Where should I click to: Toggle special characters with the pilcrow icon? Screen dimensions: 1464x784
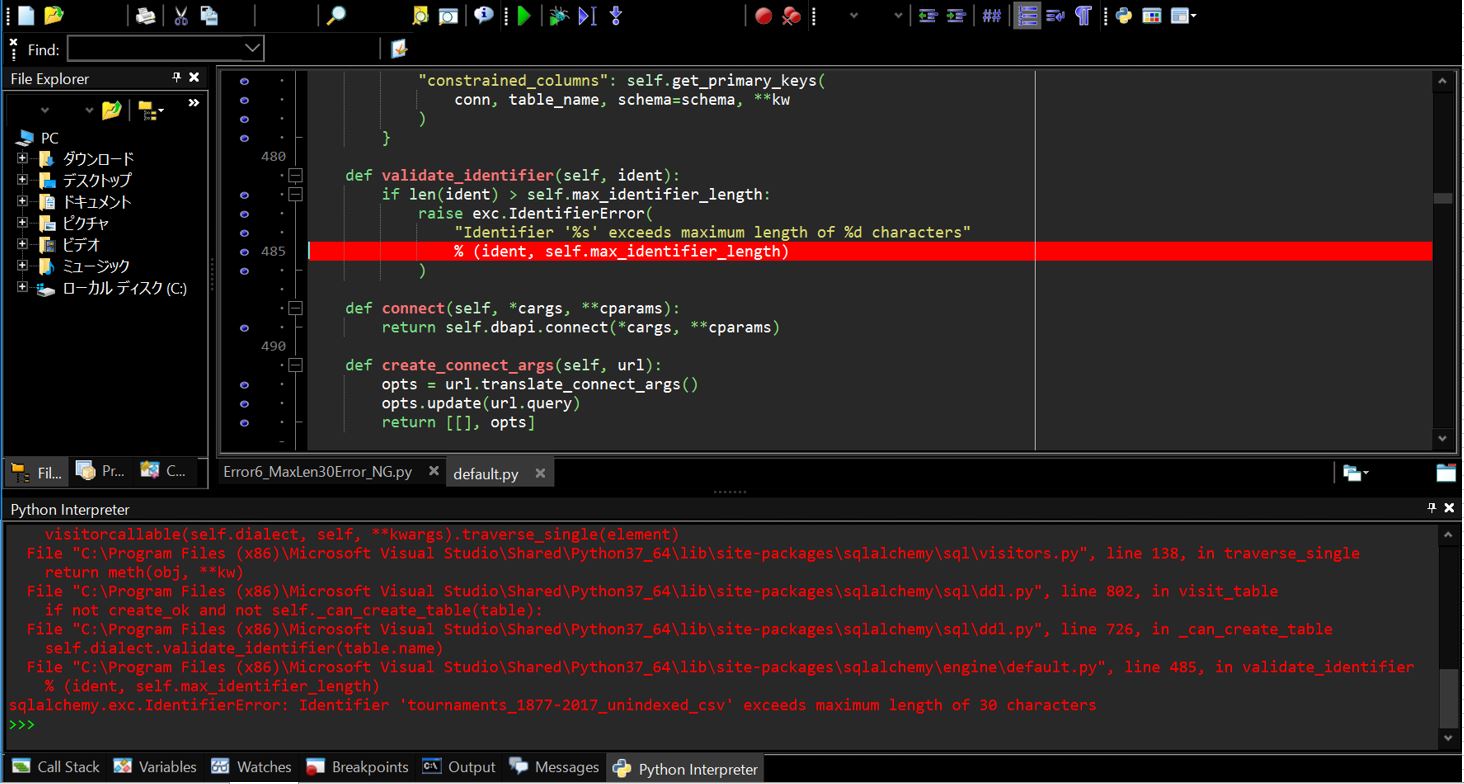(1083, 15)
